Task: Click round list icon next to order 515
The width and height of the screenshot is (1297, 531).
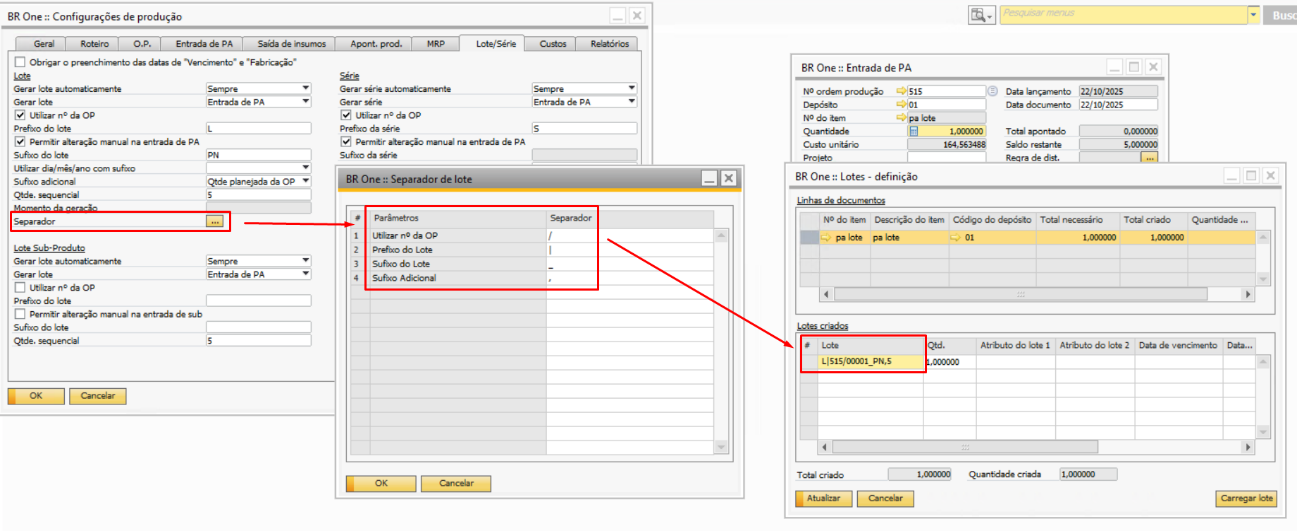Action: [993, 91]
